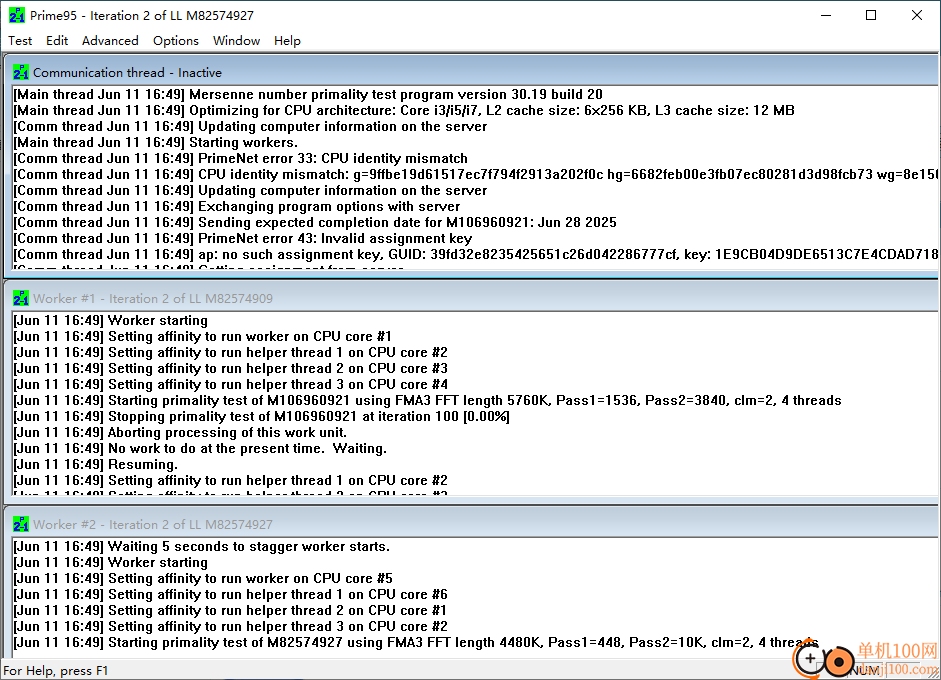
Task: Click the 'Mersenne number primality test program version 30.19' line
Action: point(308,95)
